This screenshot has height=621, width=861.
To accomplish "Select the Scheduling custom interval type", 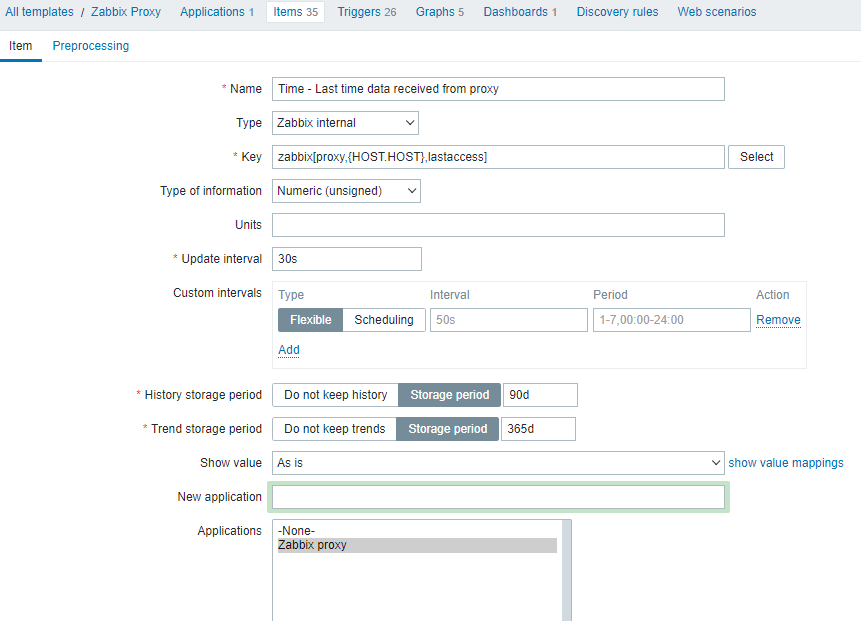I will [384, 320].
